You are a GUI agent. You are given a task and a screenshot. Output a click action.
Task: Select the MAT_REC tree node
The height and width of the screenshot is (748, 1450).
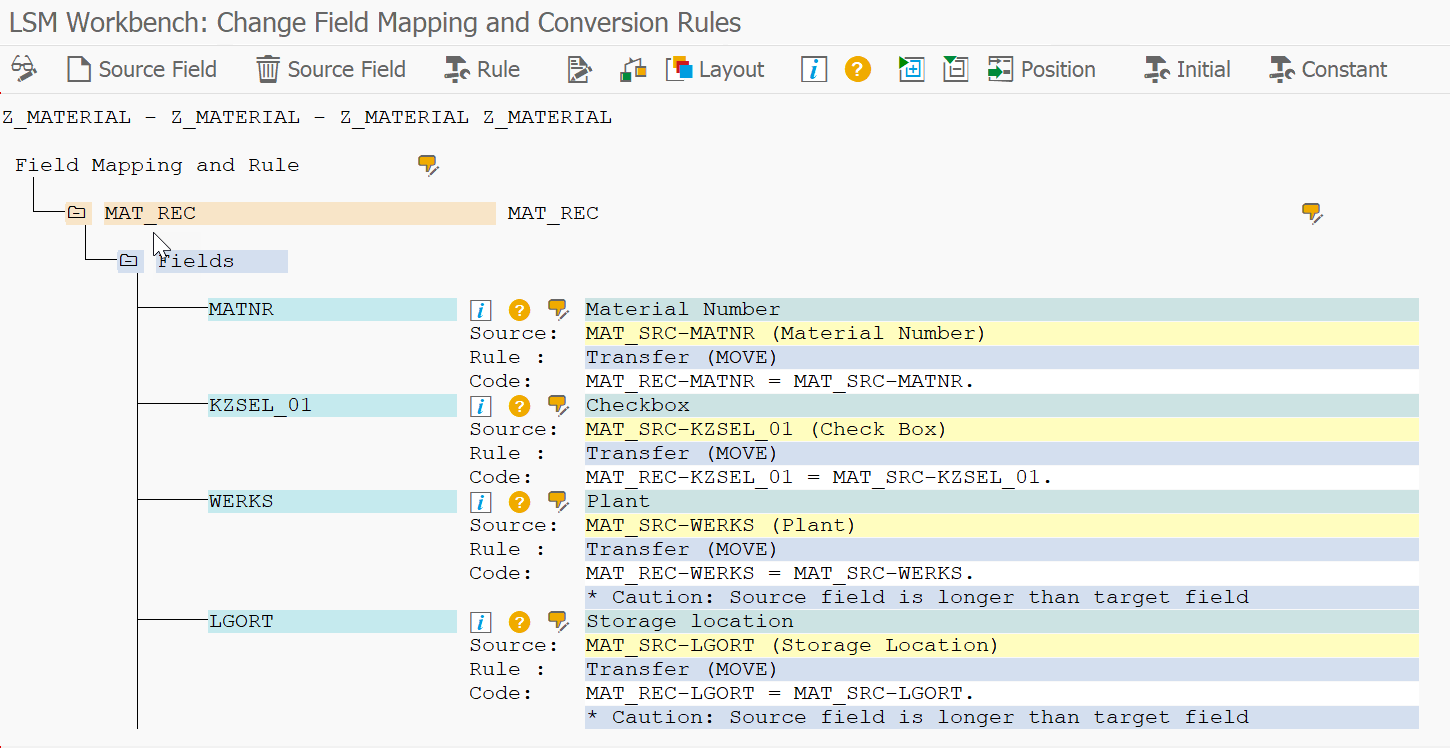coord(300,213)
